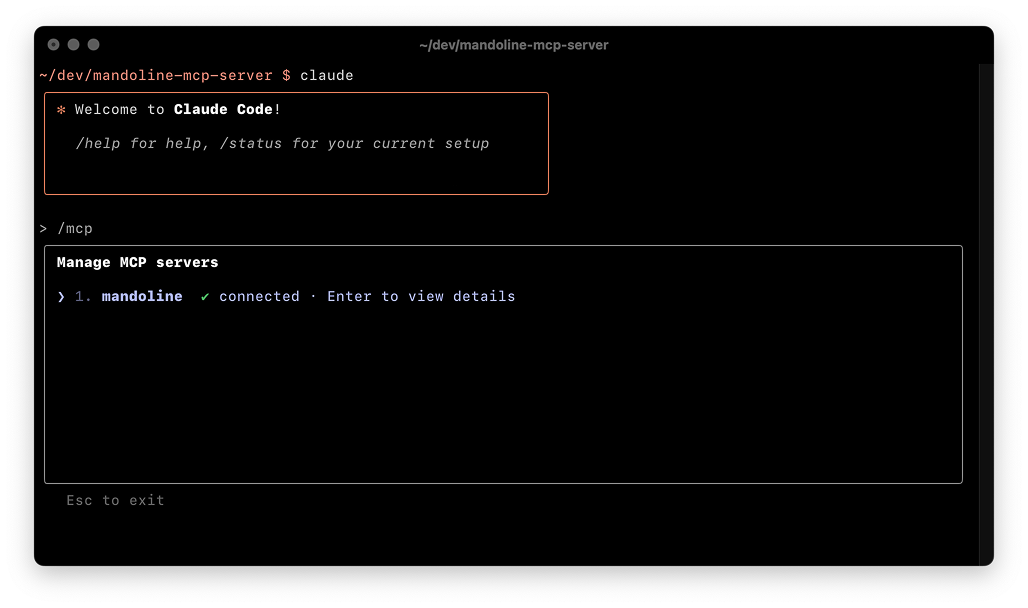Click the dollar-sign prompt in the shell line
The height and width of the screenshot is (608, 1028).
(288, 75)
